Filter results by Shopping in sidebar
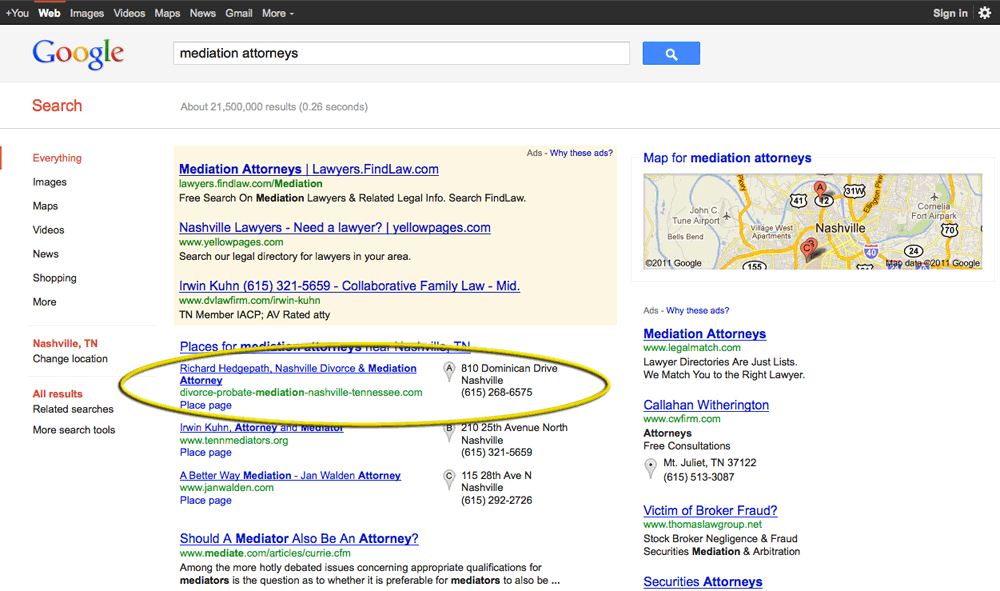Screen dimensions: 1000x591 pyautogui.click(x=55, y=278)
